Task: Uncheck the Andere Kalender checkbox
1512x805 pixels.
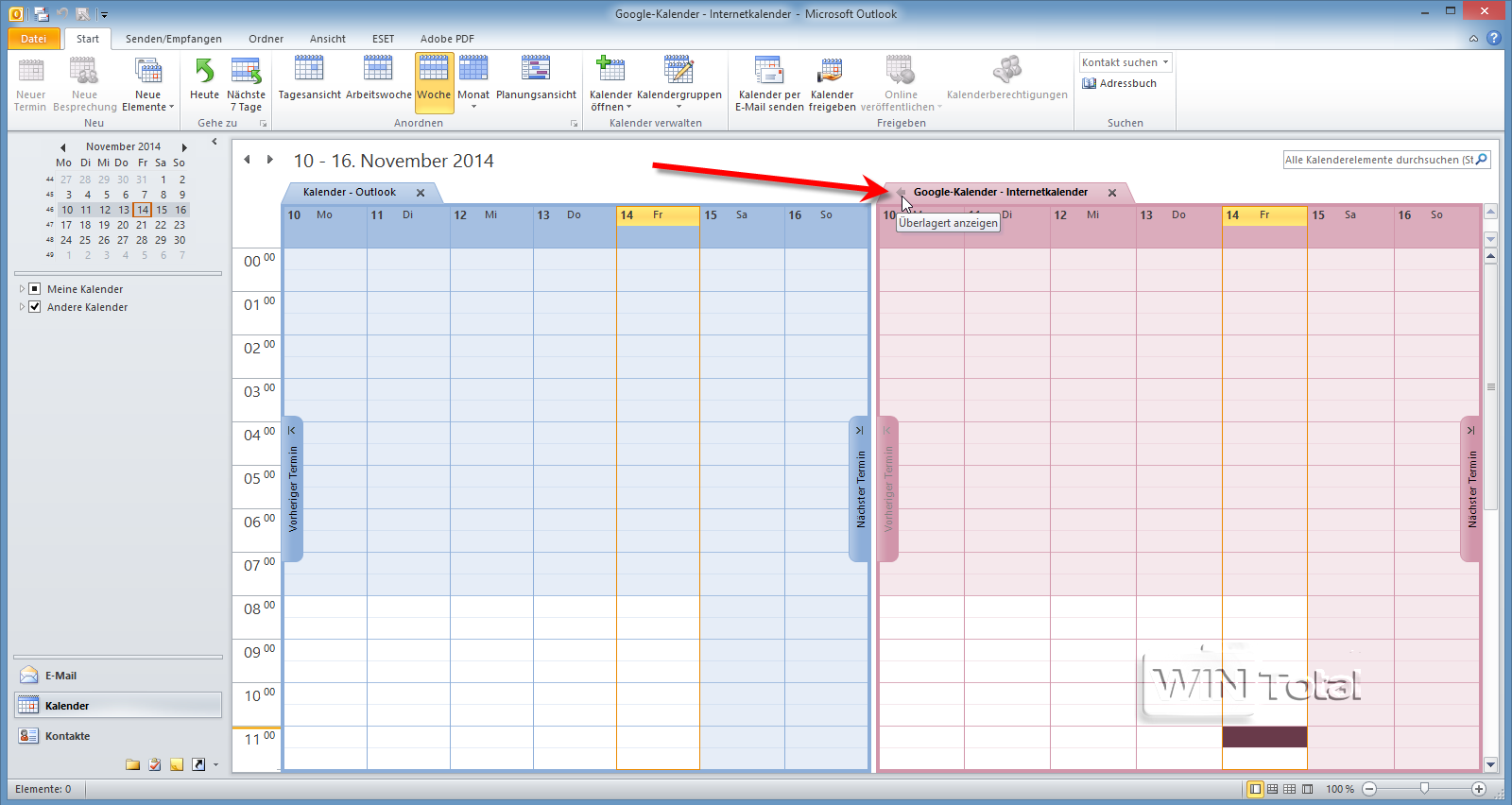Action: click(35, 307)
